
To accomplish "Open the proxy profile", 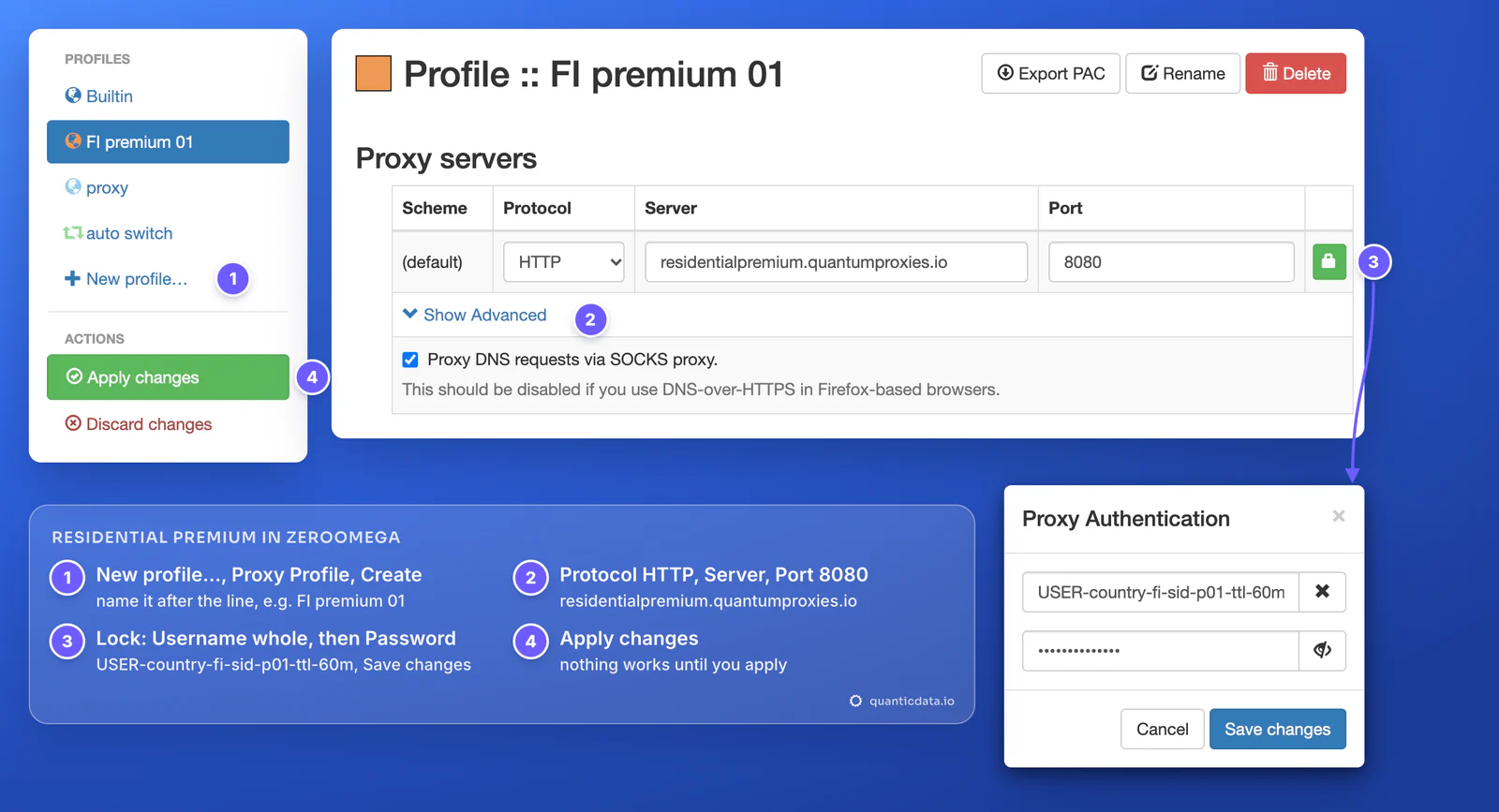I will click(x=96, y=187).
